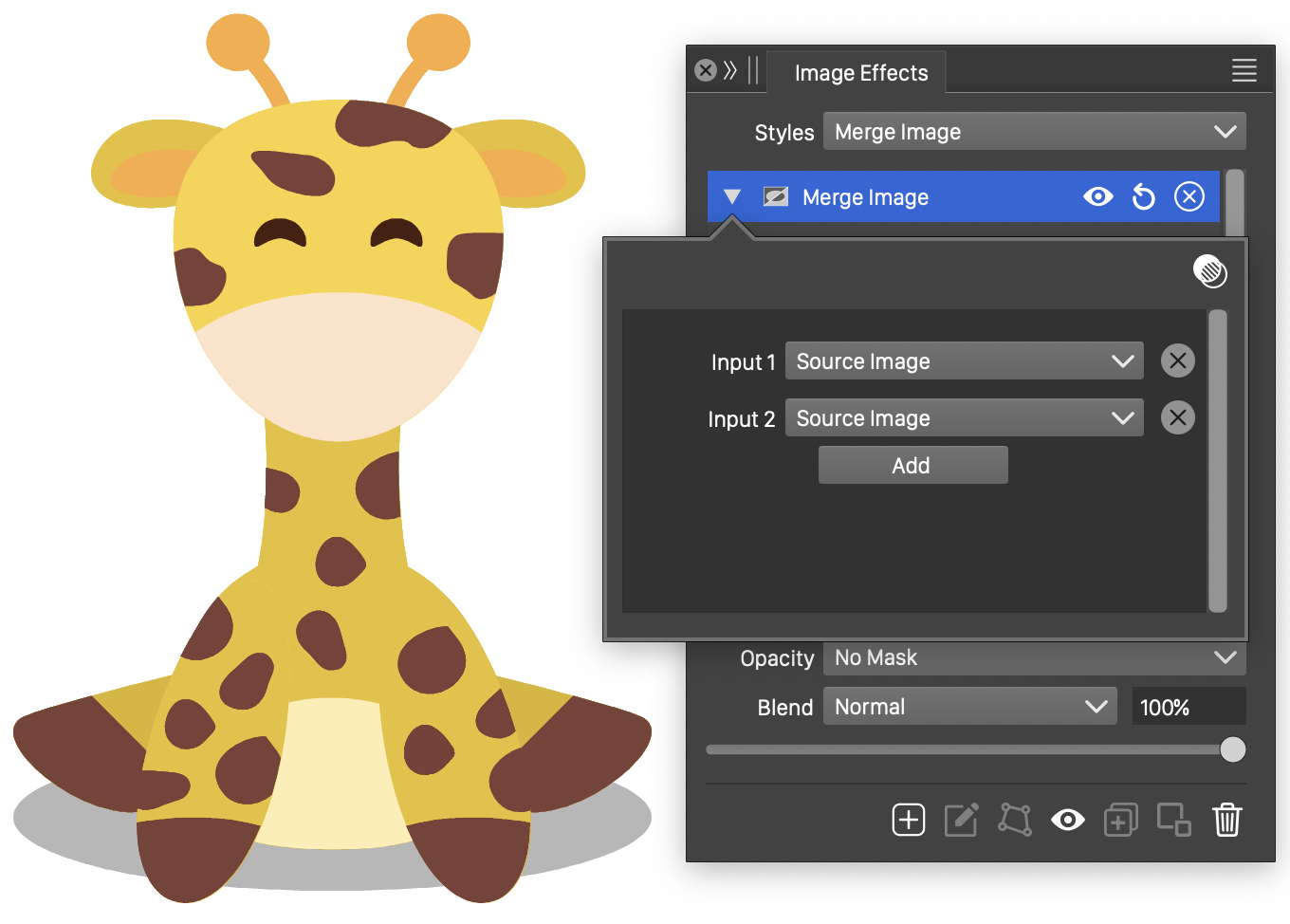Add new effect with plus icon
Viewport: 1290px width, 924px height.
(x=908, y=820)
